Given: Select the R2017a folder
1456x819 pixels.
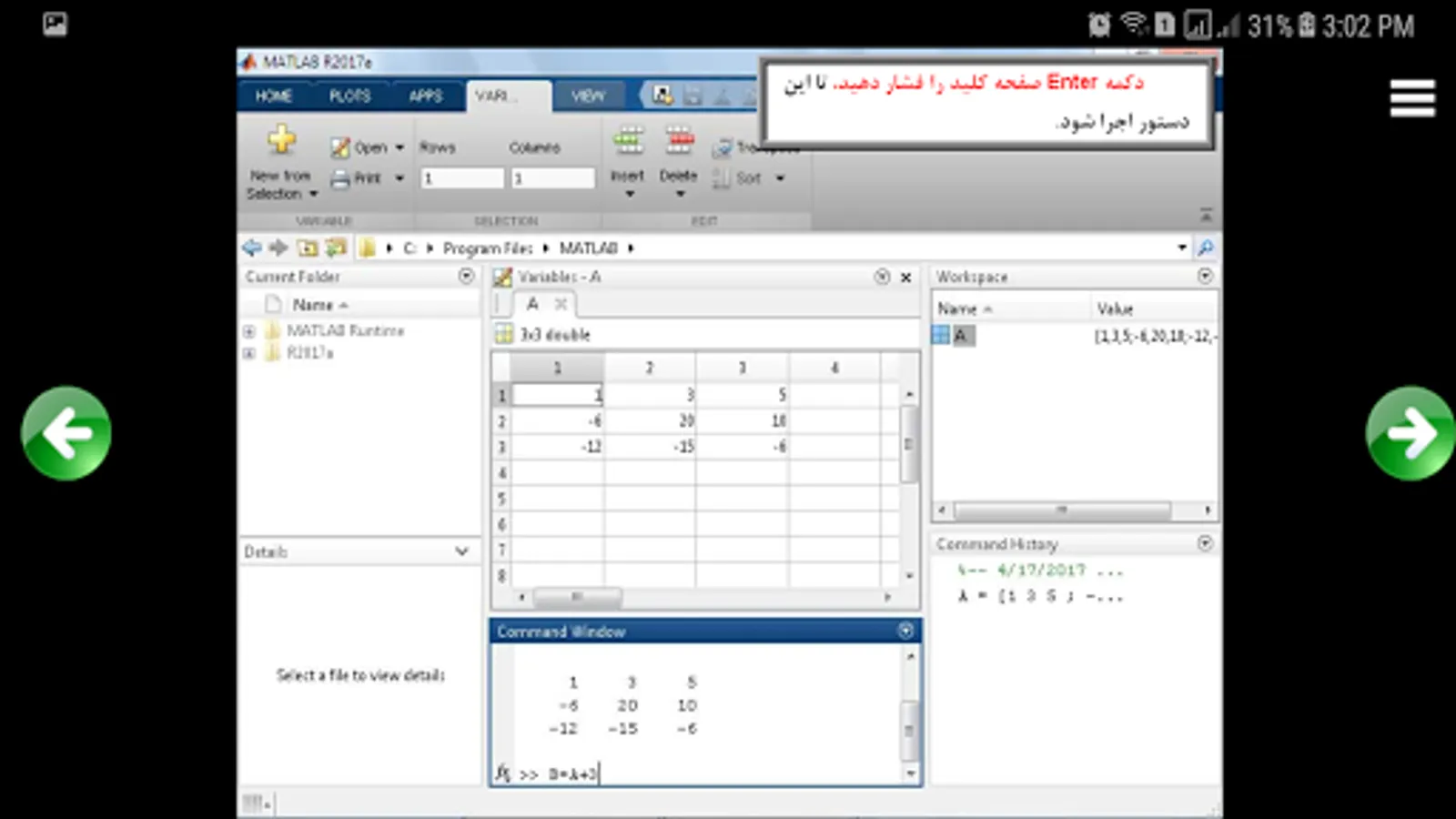Looking at the screenshot, I should point(310,353).
